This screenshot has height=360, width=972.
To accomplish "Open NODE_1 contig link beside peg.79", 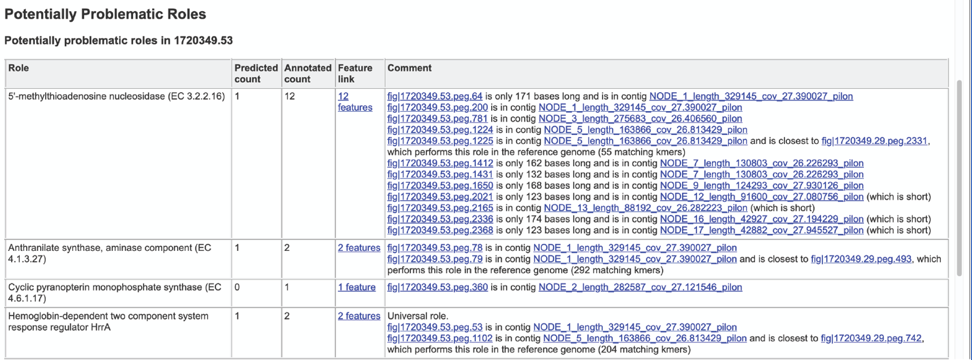I will pos(635,259).
